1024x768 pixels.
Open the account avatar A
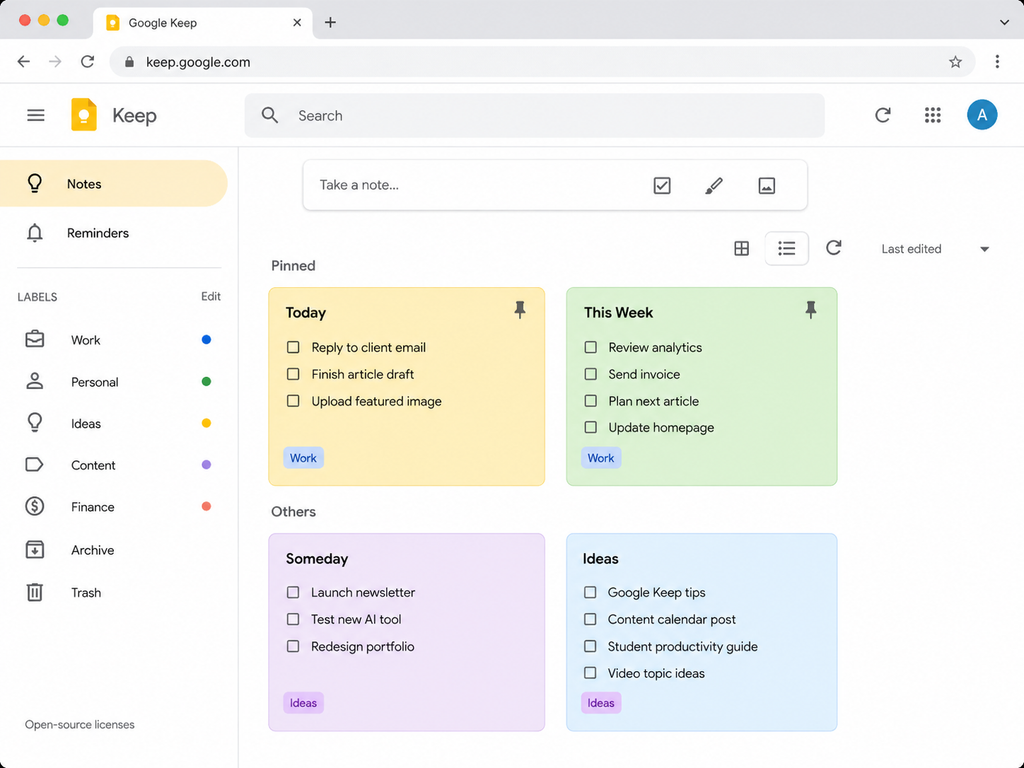[982, 115]
